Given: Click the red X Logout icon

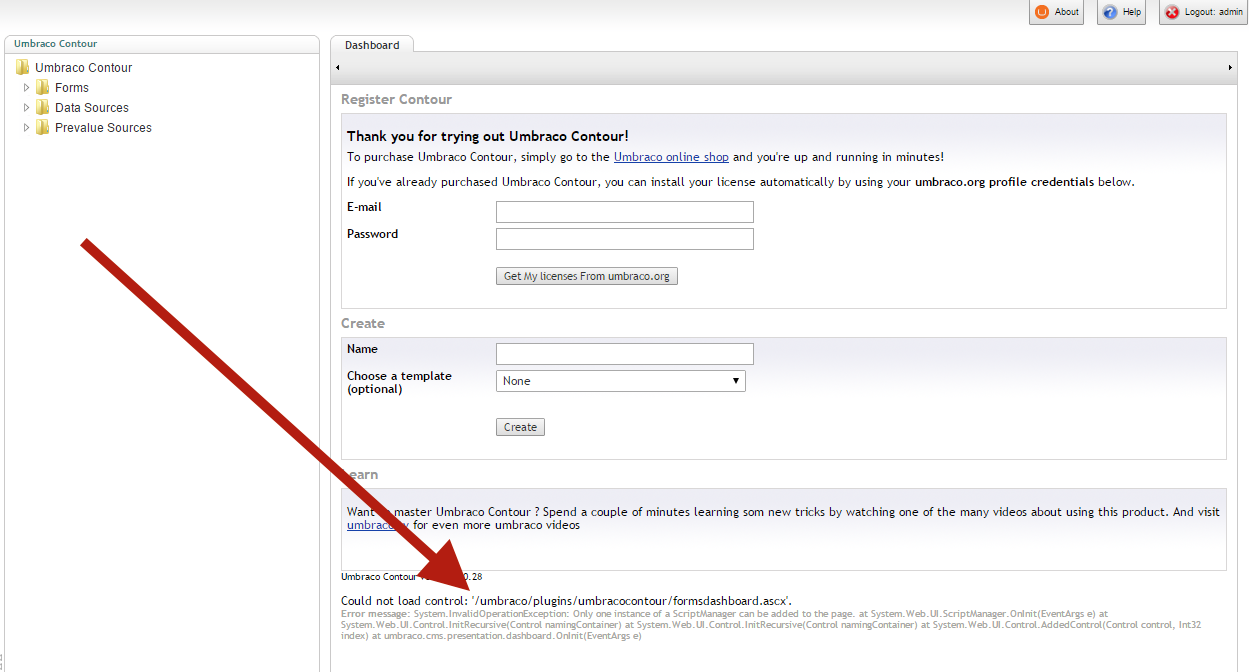Looking at the screenshot, I should coord(1172,12).
